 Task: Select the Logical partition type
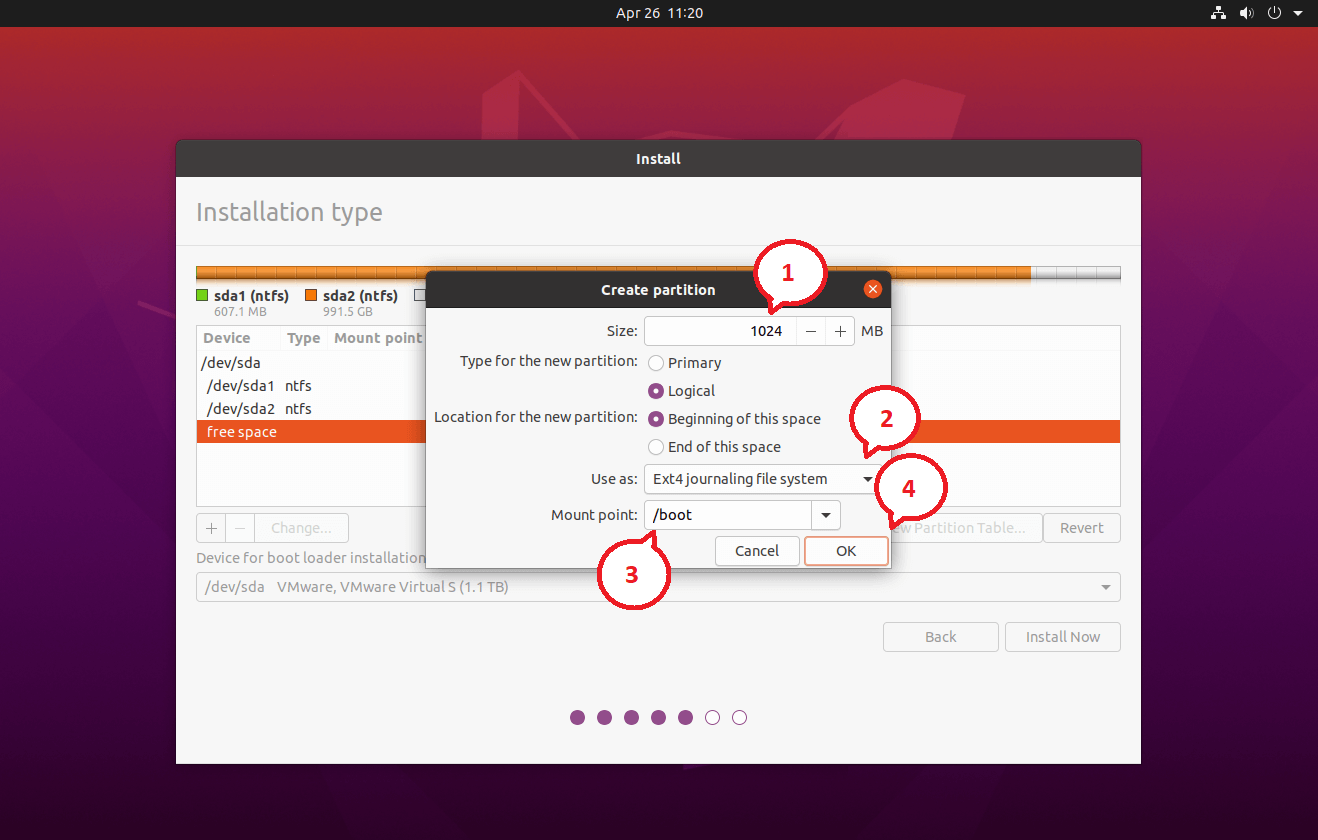[656, 391]
